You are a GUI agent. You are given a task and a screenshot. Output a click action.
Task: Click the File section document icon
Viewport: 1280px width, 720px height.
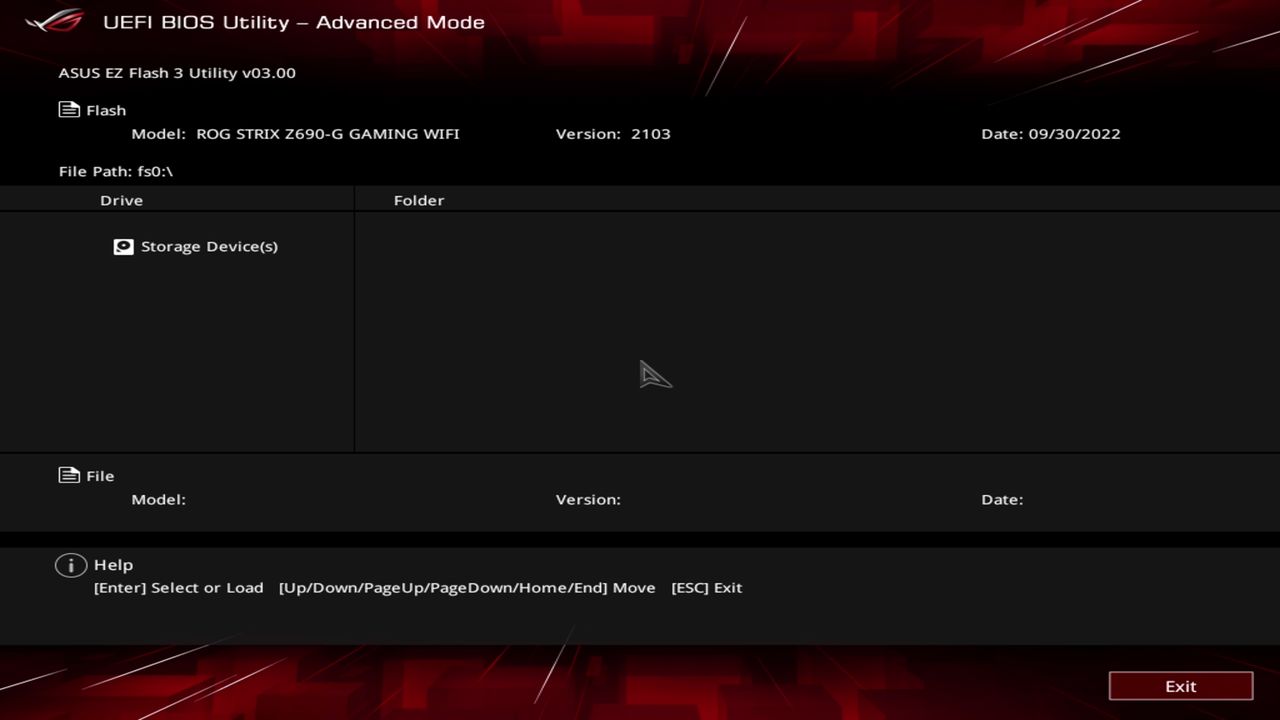pyautogui.click(x=69, y=476)
